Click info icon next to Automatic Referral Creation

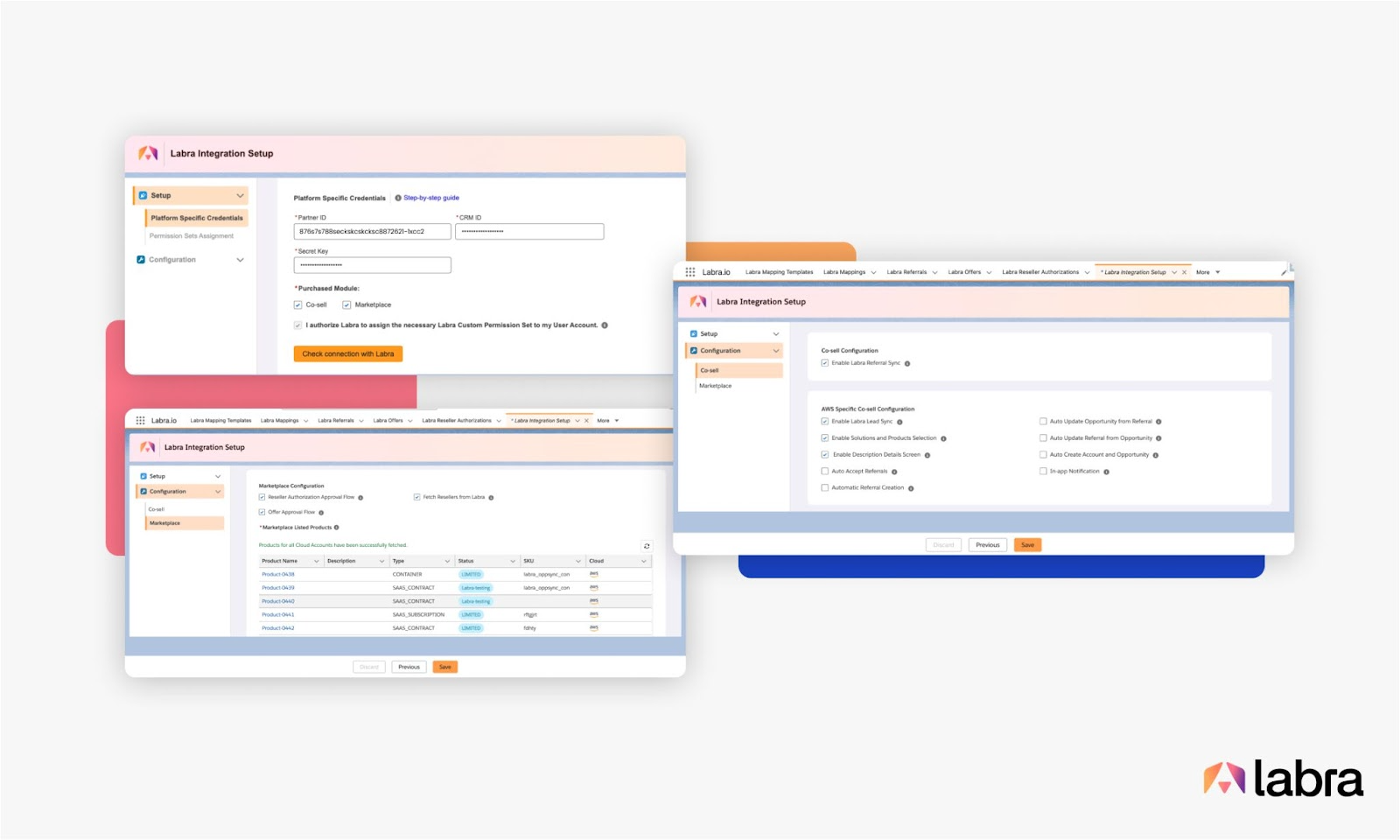coord(911,488)
